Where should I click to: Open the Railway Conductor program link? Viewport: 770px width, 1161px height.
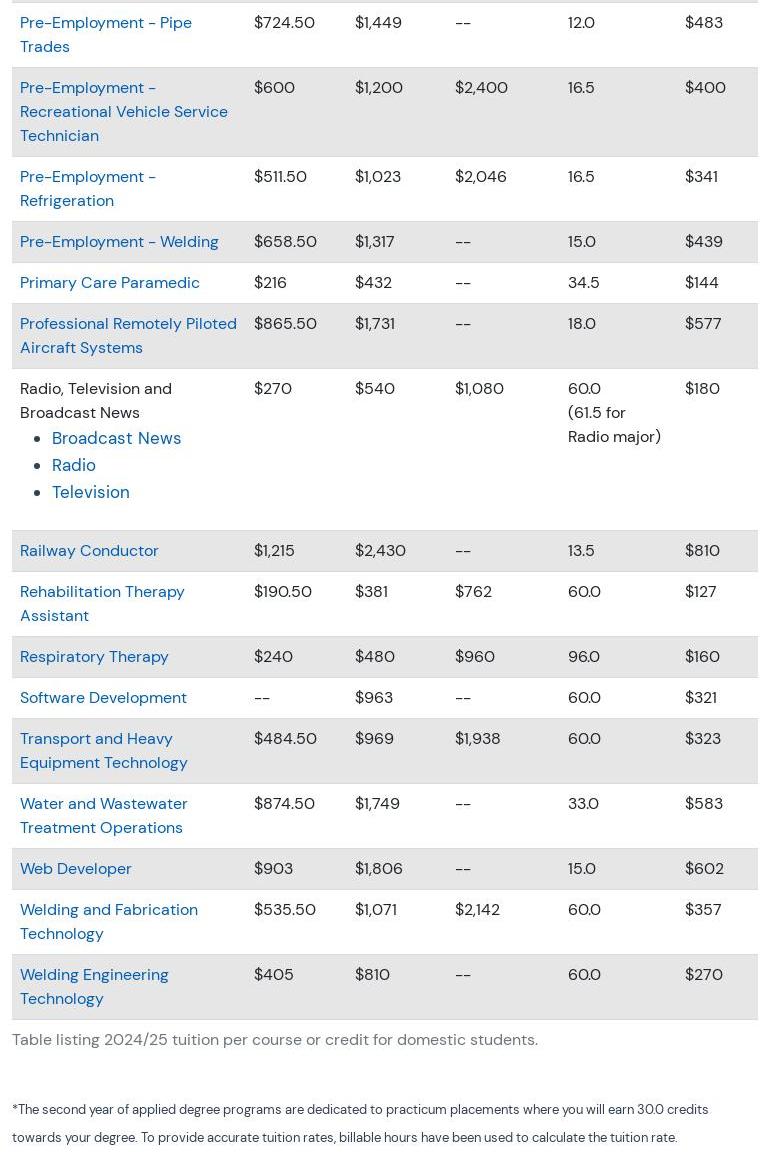pos(89,550)
